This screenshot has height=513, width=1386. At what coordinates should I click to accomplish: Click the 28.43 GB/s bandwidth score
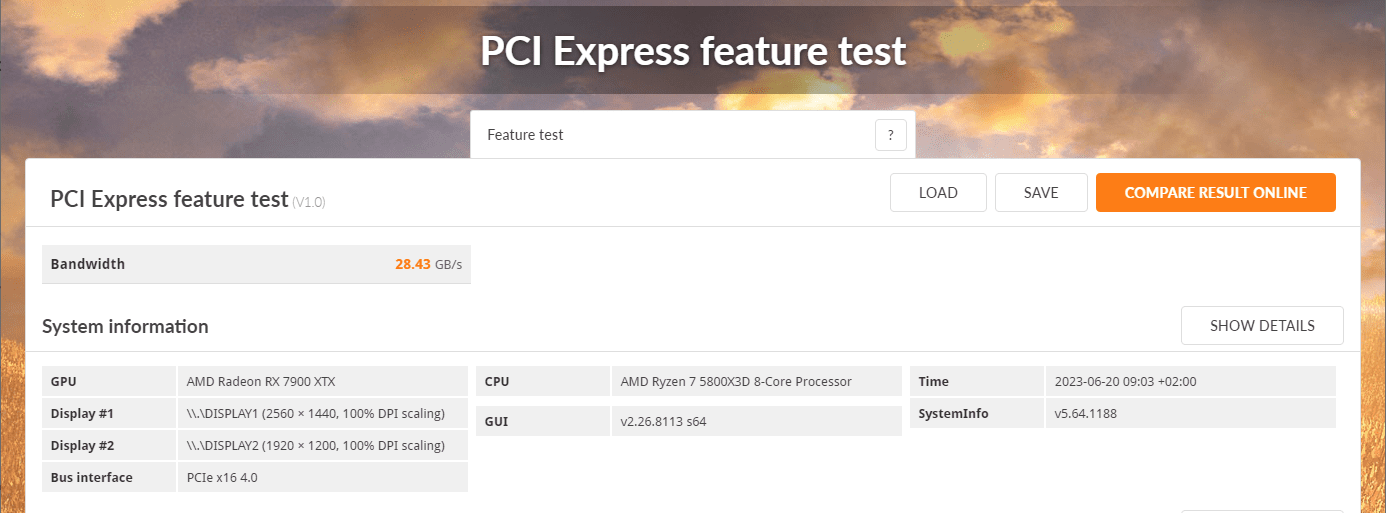point(428,264)
